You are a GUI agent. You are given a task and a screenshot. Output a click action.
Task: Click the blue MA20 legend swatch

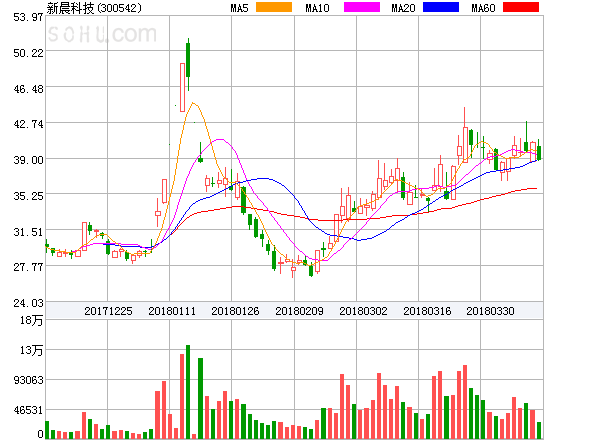(x=441, y=7)
